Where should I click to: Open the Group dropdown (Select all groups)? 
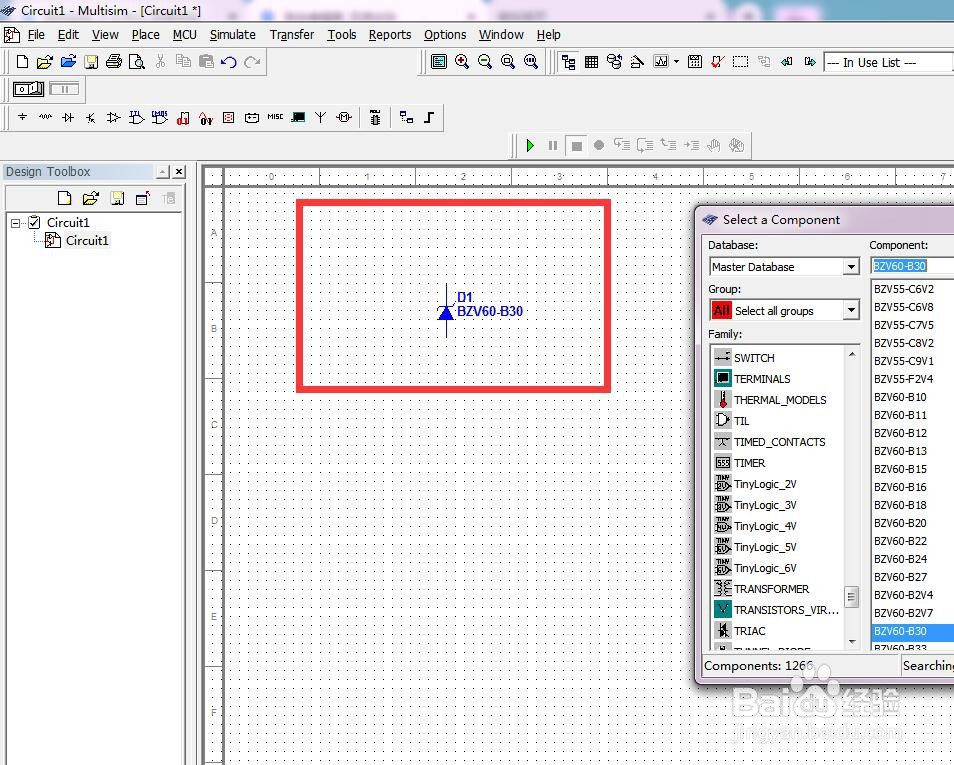pos(851,310)
